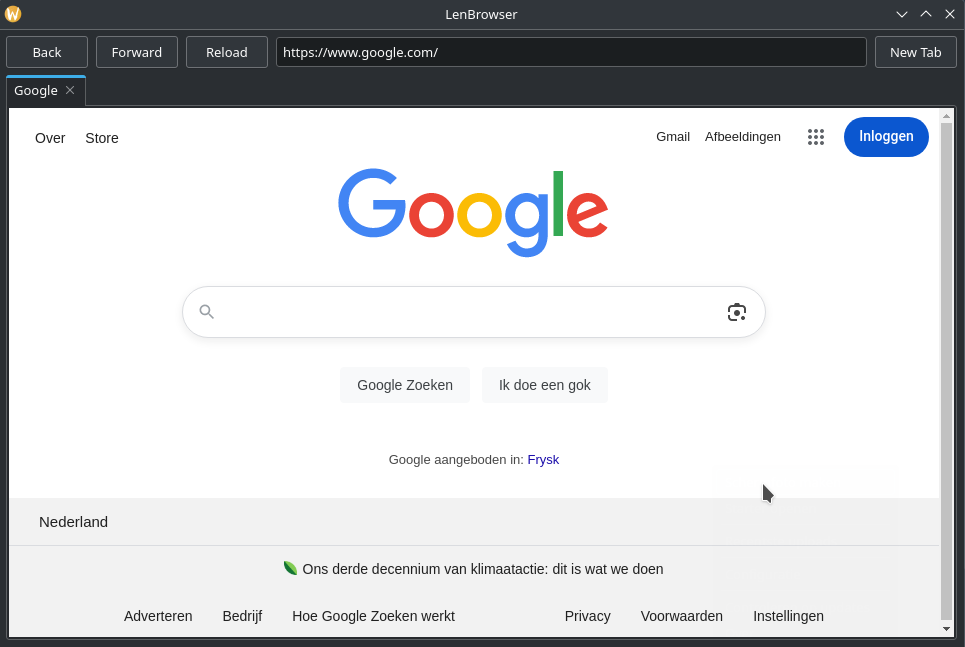The image size is (965, 647).
Task: Click the blue Inloggen button
Action: tap(886, 137)
